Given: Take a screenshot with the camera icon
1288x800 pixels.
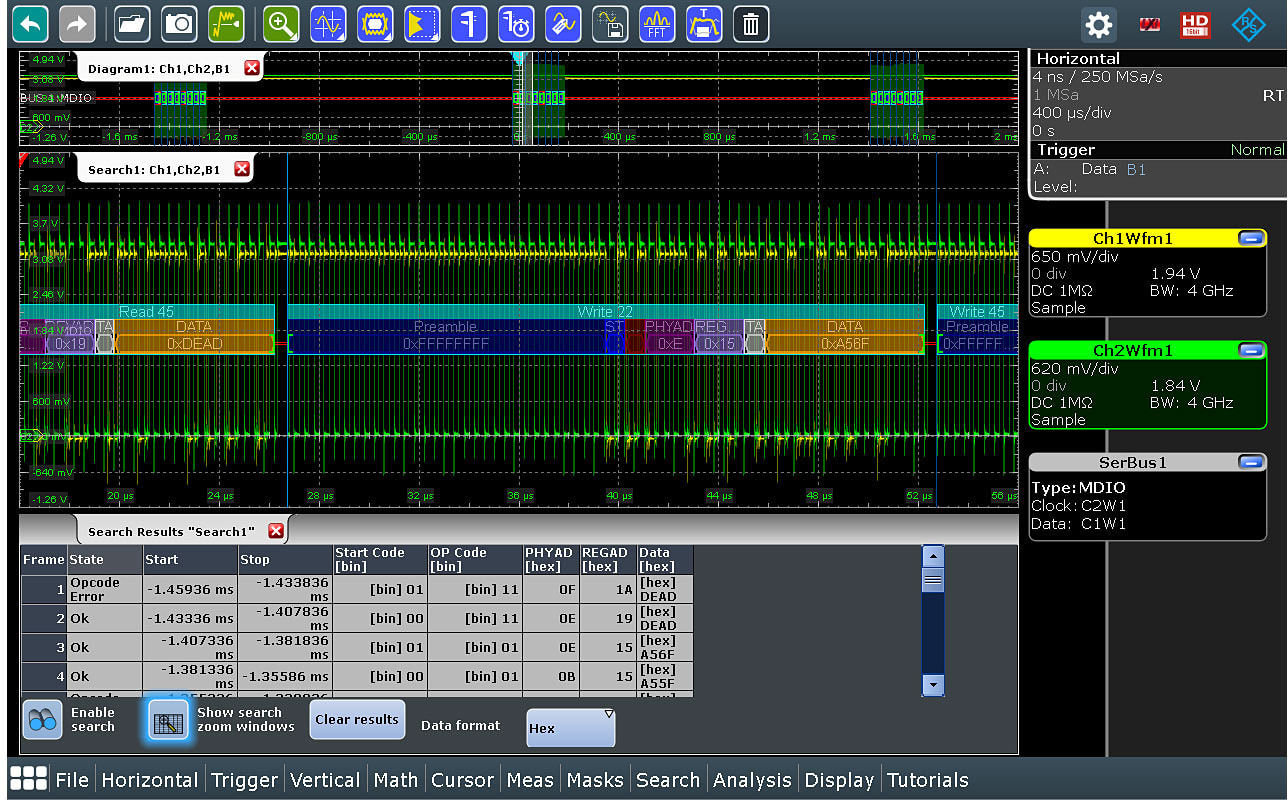Looking at the screenshot, I should (180, 24).
